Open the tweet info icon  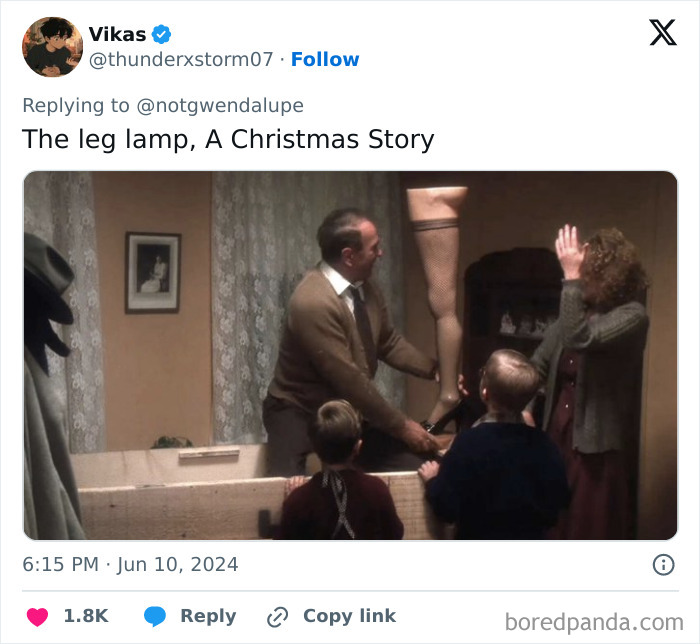pyautogui.click(x=663, y=565)
